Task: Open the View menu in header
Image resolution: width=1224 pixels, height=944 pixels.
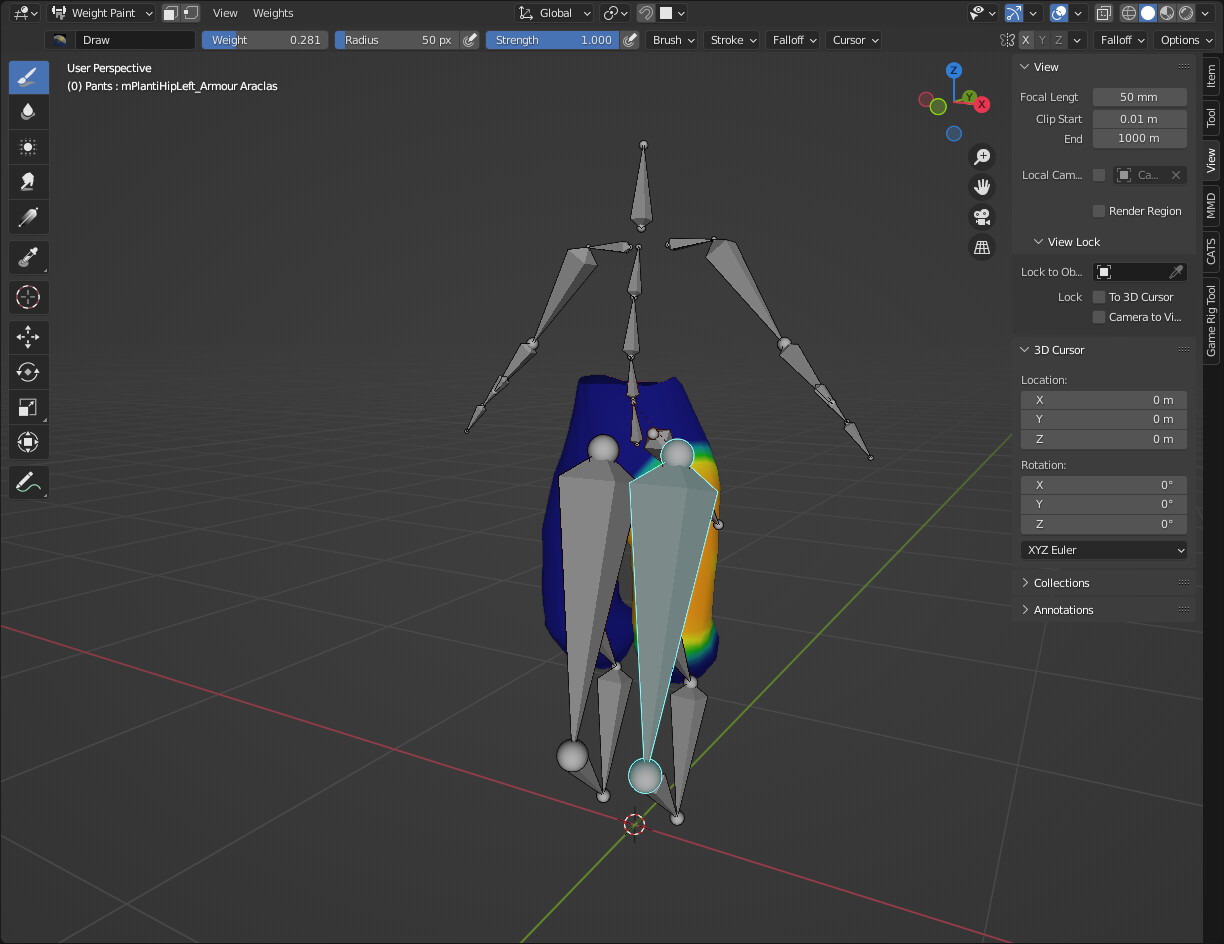Action: click(x=225, y=13)
